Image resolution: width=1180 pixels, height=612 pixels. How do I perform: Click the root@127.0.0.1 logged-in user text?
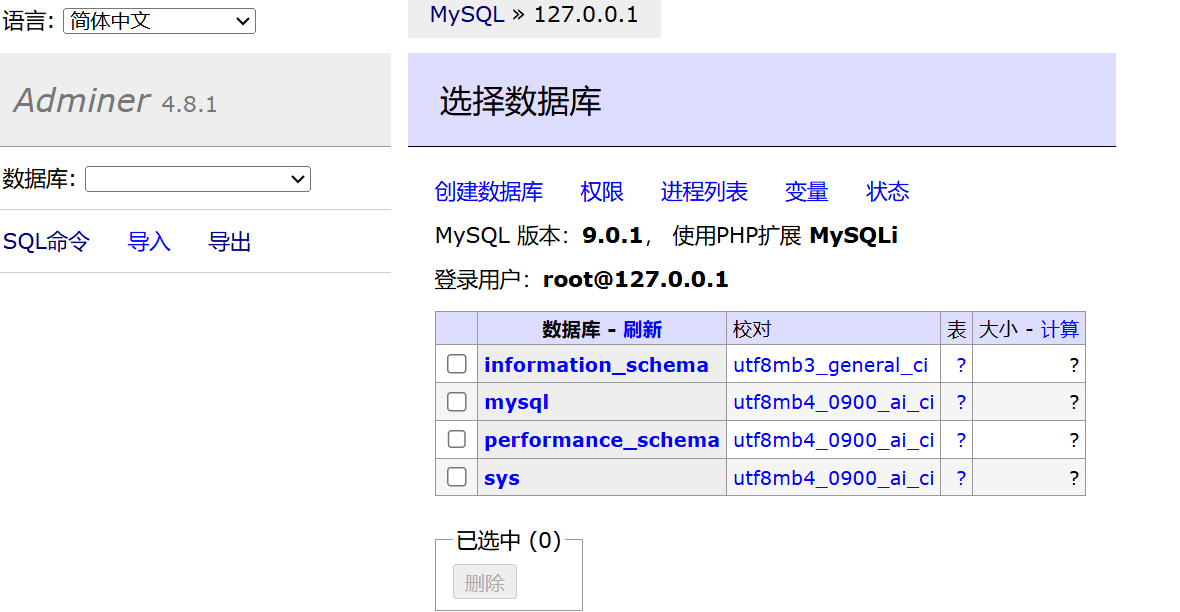click(635, 280)
